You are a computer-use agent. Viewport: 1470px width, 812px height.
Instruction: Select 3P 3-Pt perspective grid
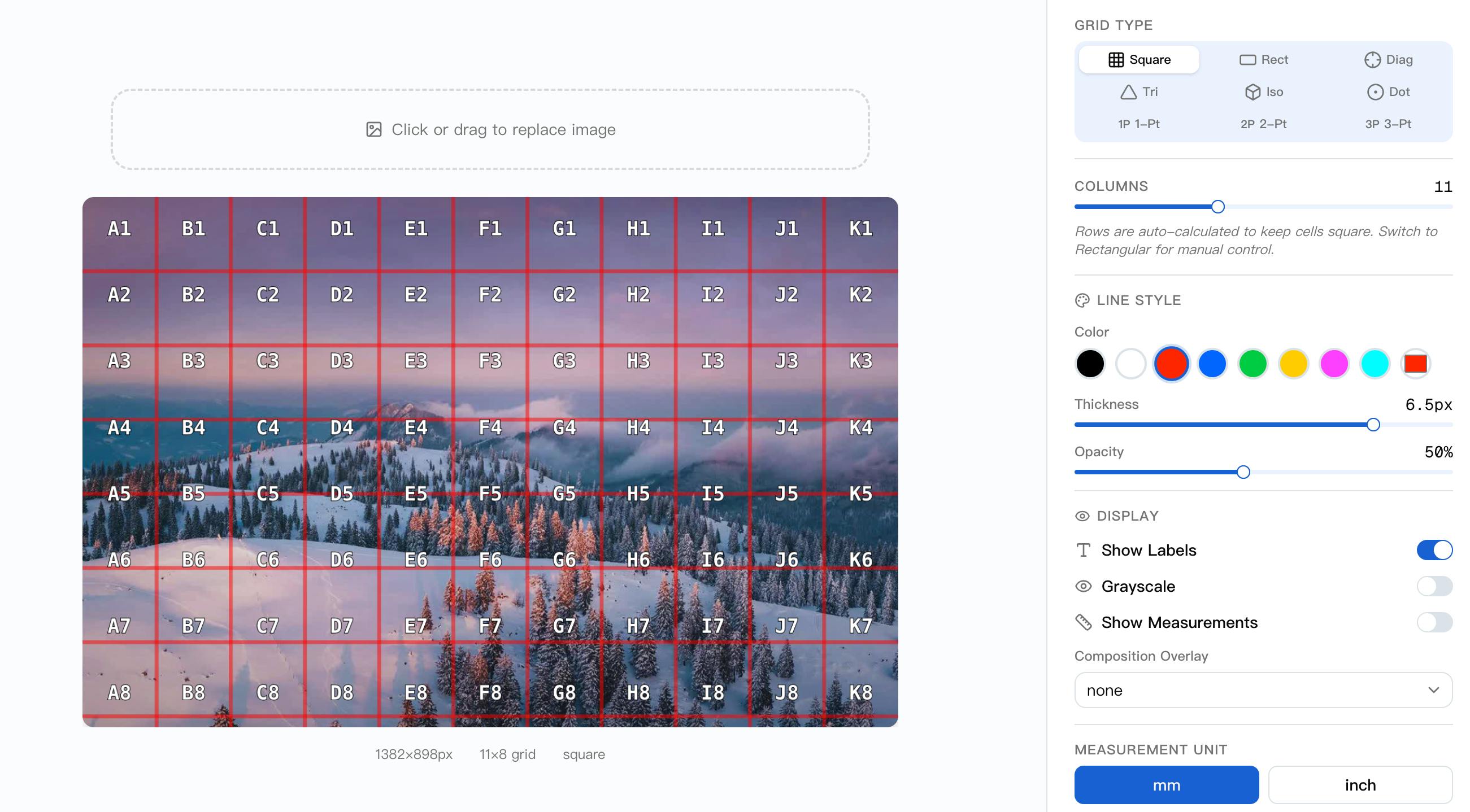coord(1388,124)
